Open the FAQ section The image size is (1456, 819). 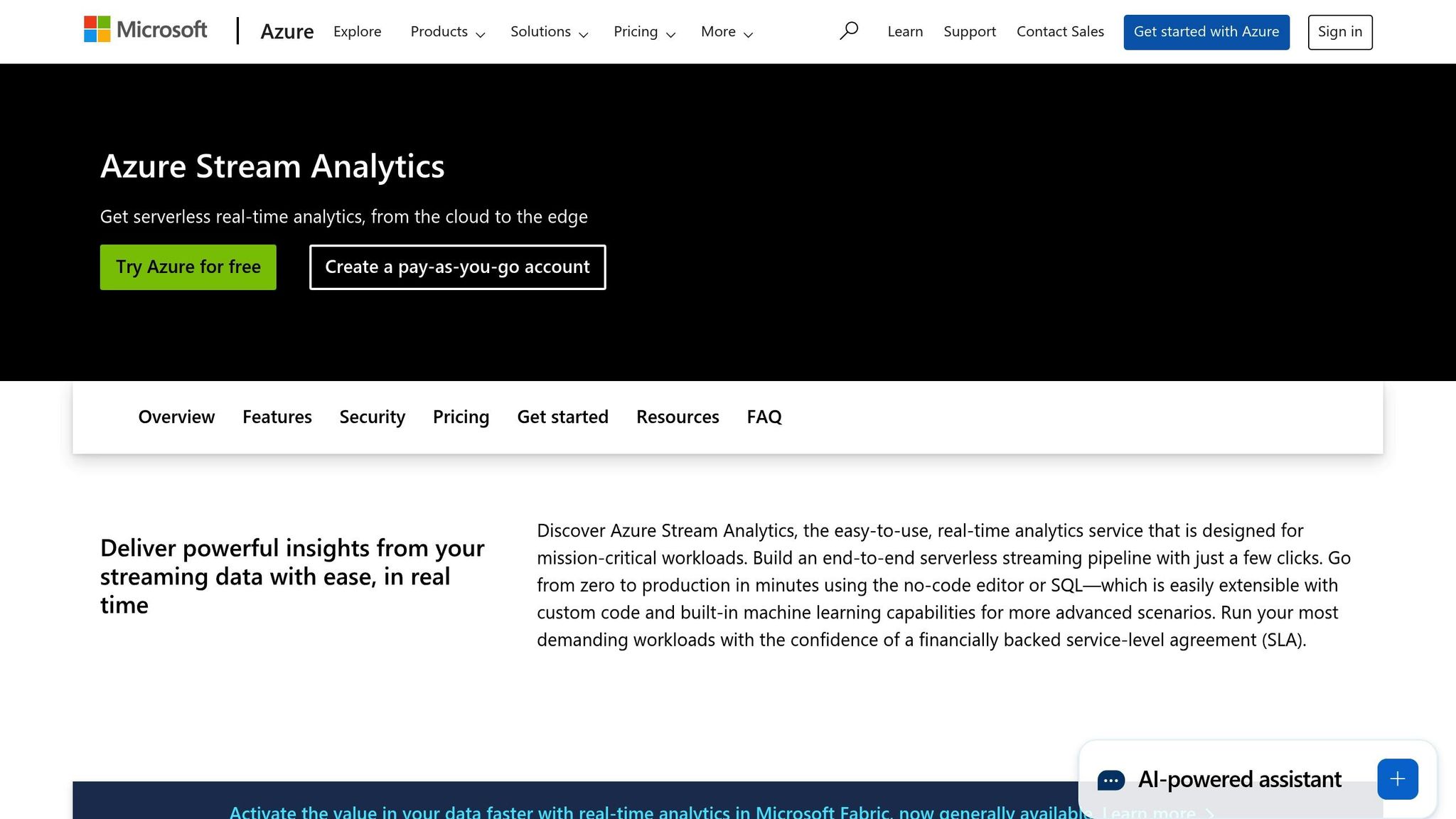[x=764, y=417]
